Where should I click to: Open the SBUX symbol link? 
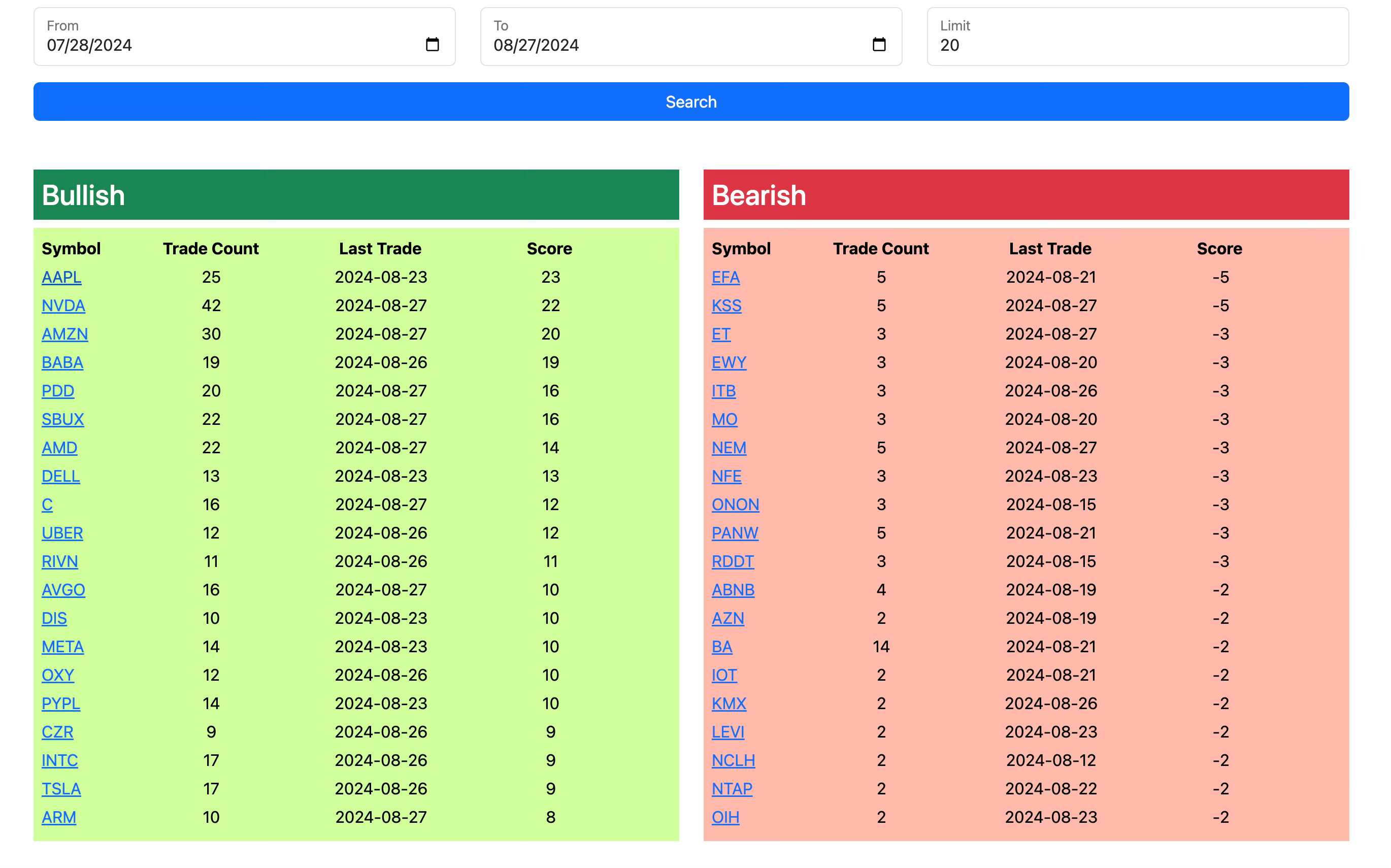63,419
